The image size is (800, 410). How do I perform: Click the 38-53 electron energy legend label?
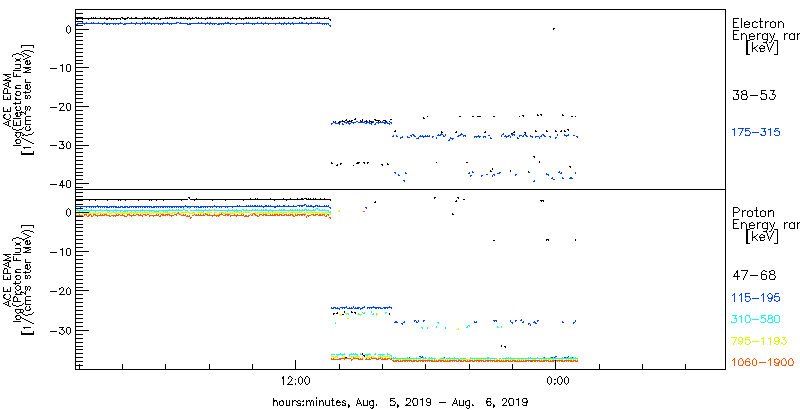pyautogui.click(x=754, y=95)
